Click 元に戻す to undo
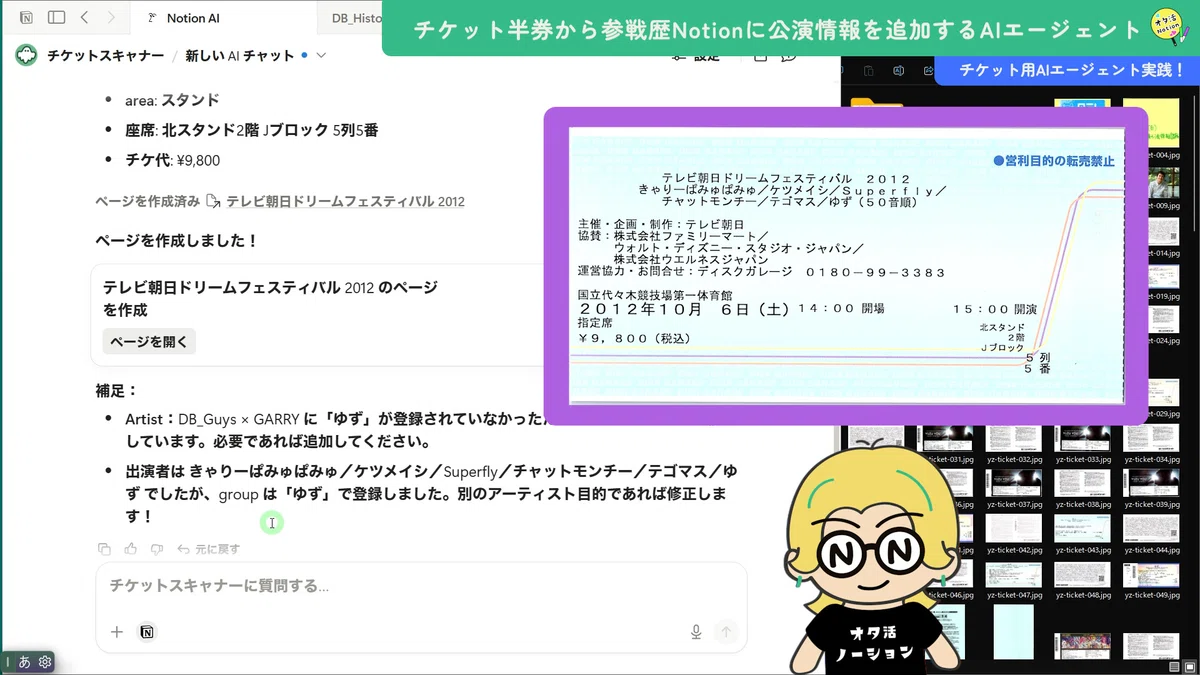 208,548
